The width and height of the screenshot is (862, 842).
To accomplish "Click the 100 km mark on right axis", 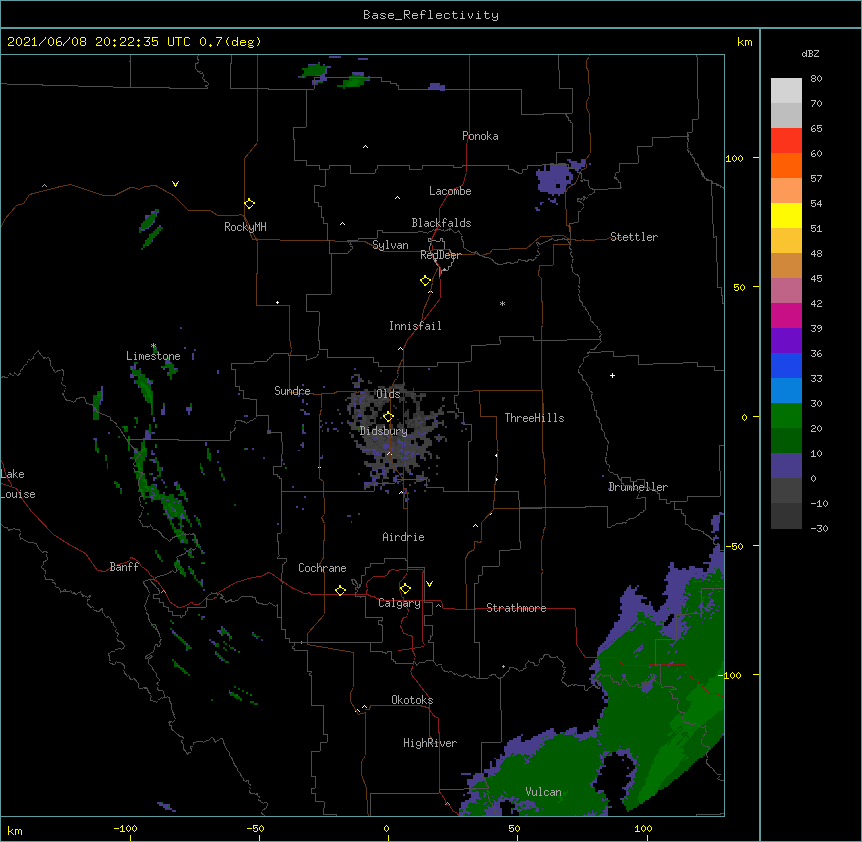I will (x=734, y=158).
